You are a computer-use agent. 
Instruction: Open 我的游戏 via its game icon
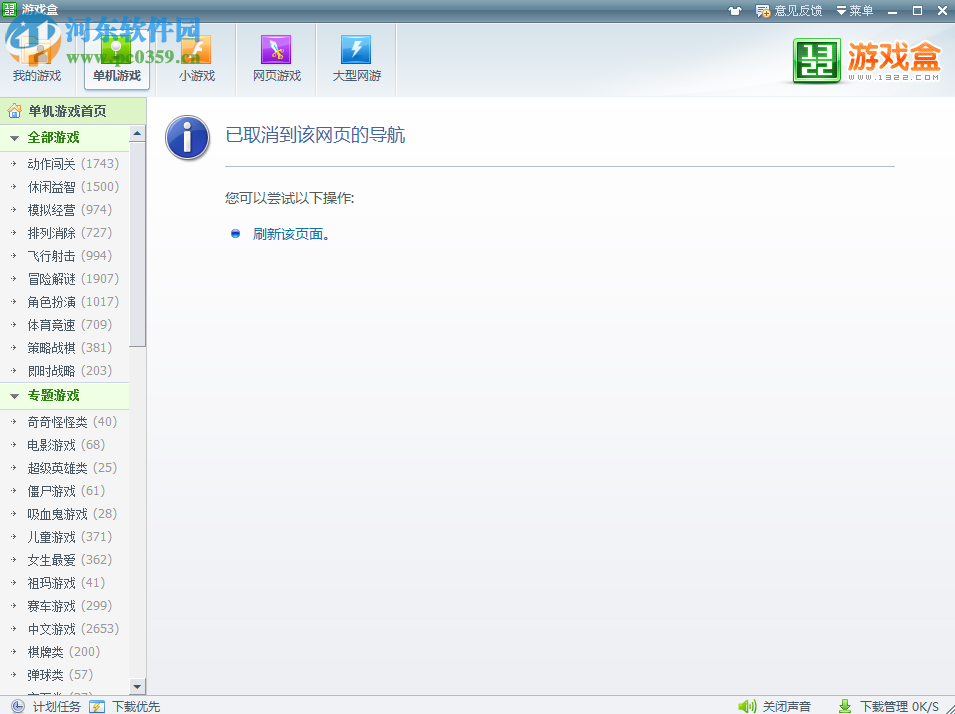point(36,50)
